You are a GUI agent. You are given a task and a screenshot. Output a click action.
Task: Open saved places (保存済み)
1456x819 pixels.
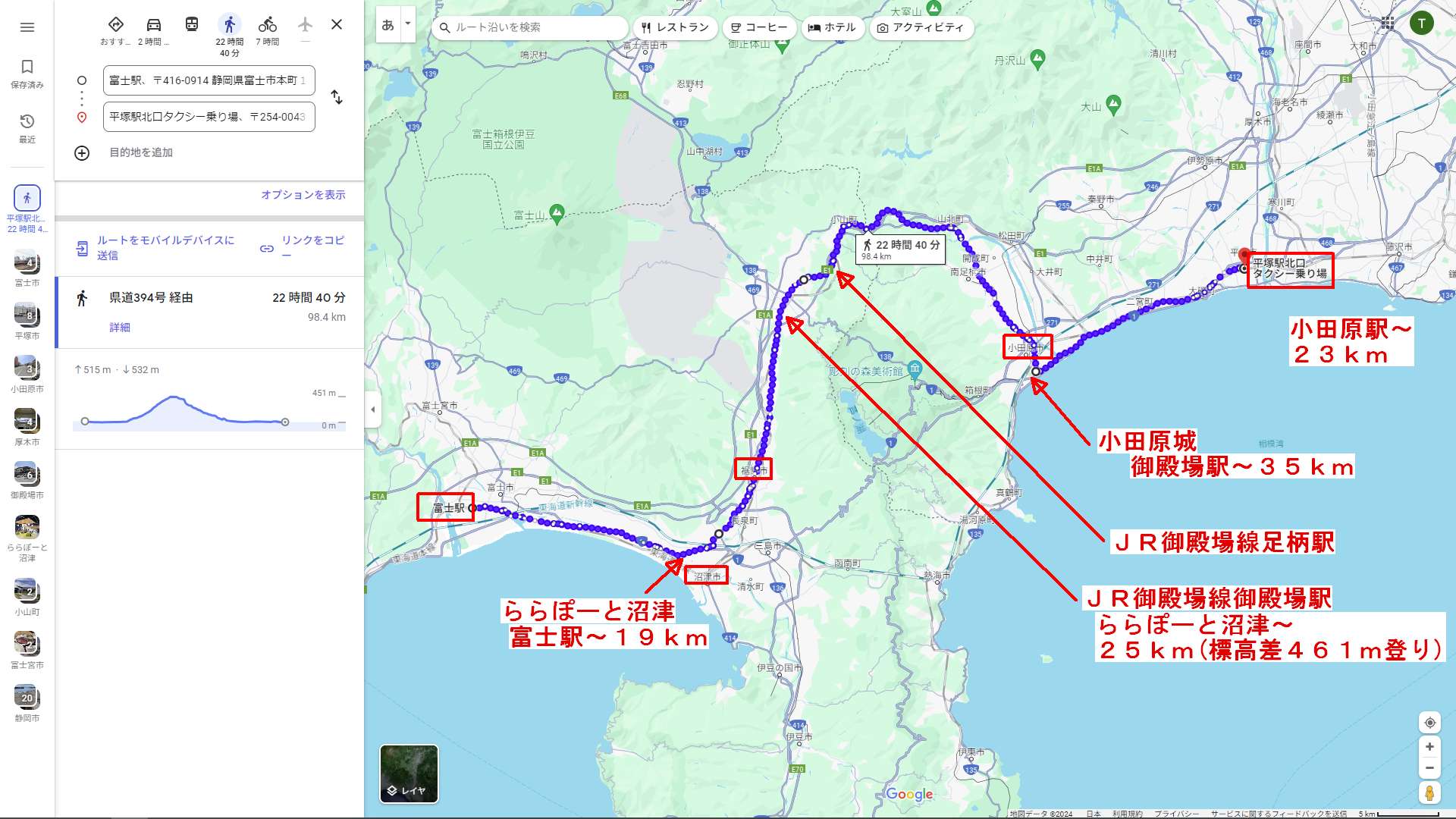[27, 74]
